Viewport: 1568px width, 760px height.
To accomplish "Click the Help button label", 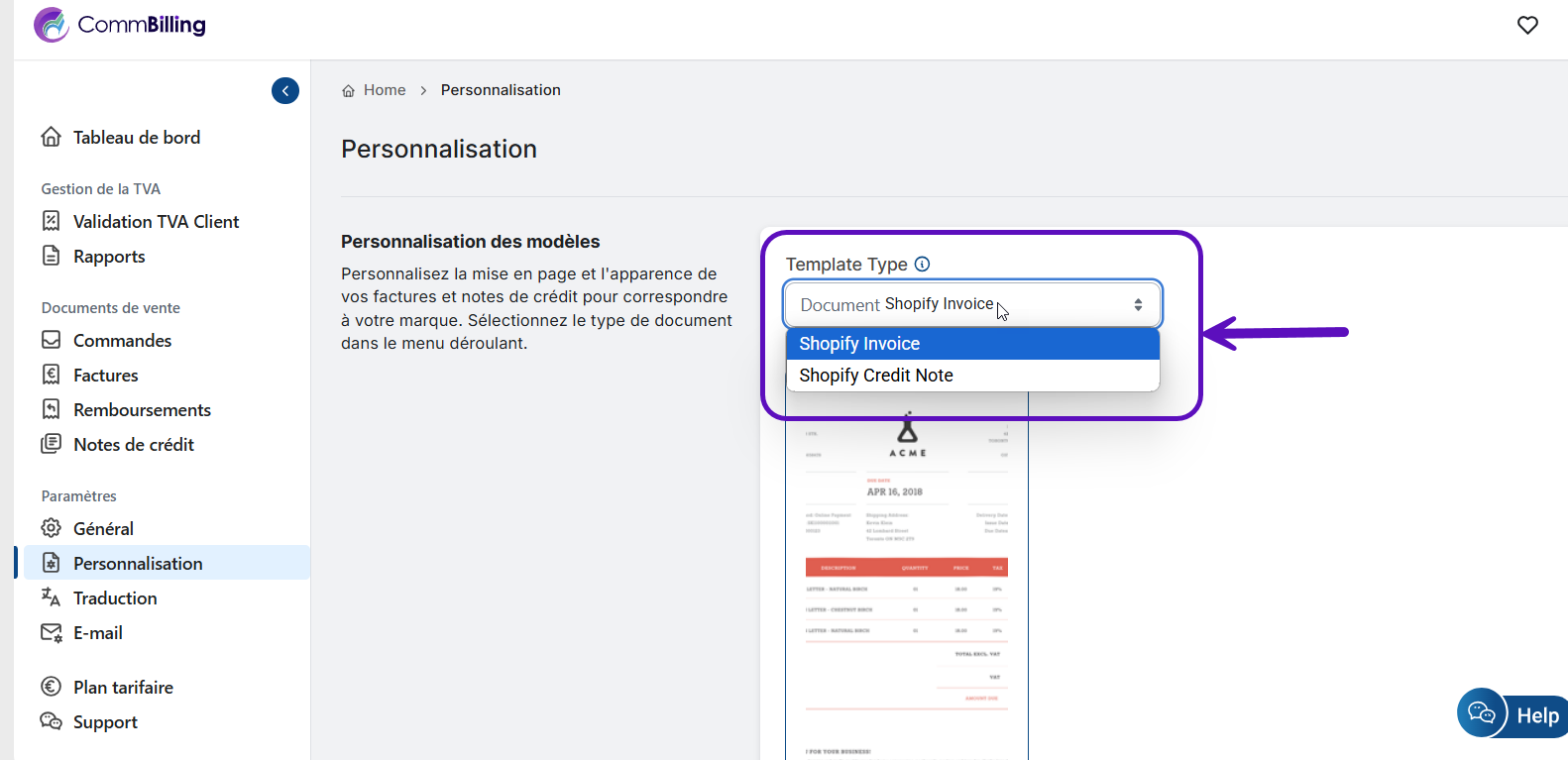I will point(1537,715).
